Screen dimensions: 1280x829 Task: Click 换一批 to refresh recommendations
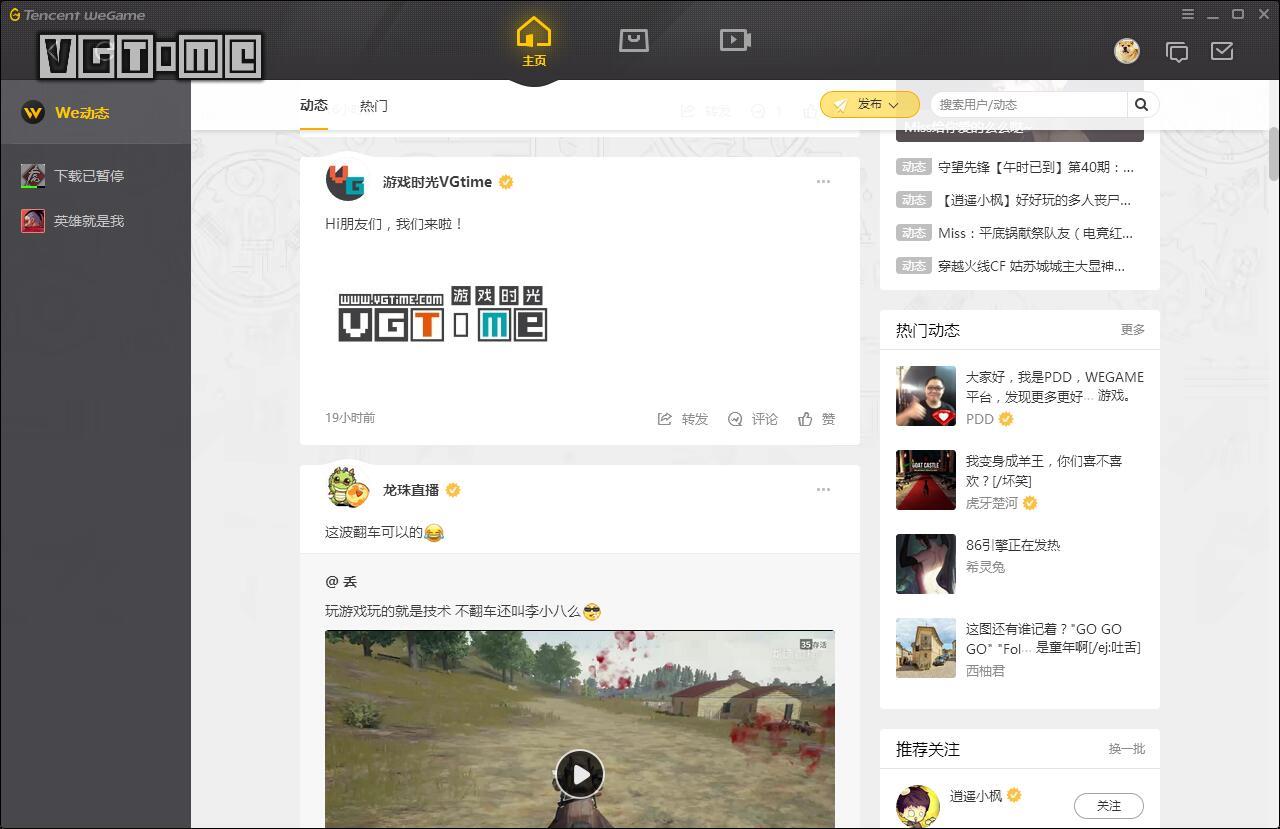(1126, 749)
